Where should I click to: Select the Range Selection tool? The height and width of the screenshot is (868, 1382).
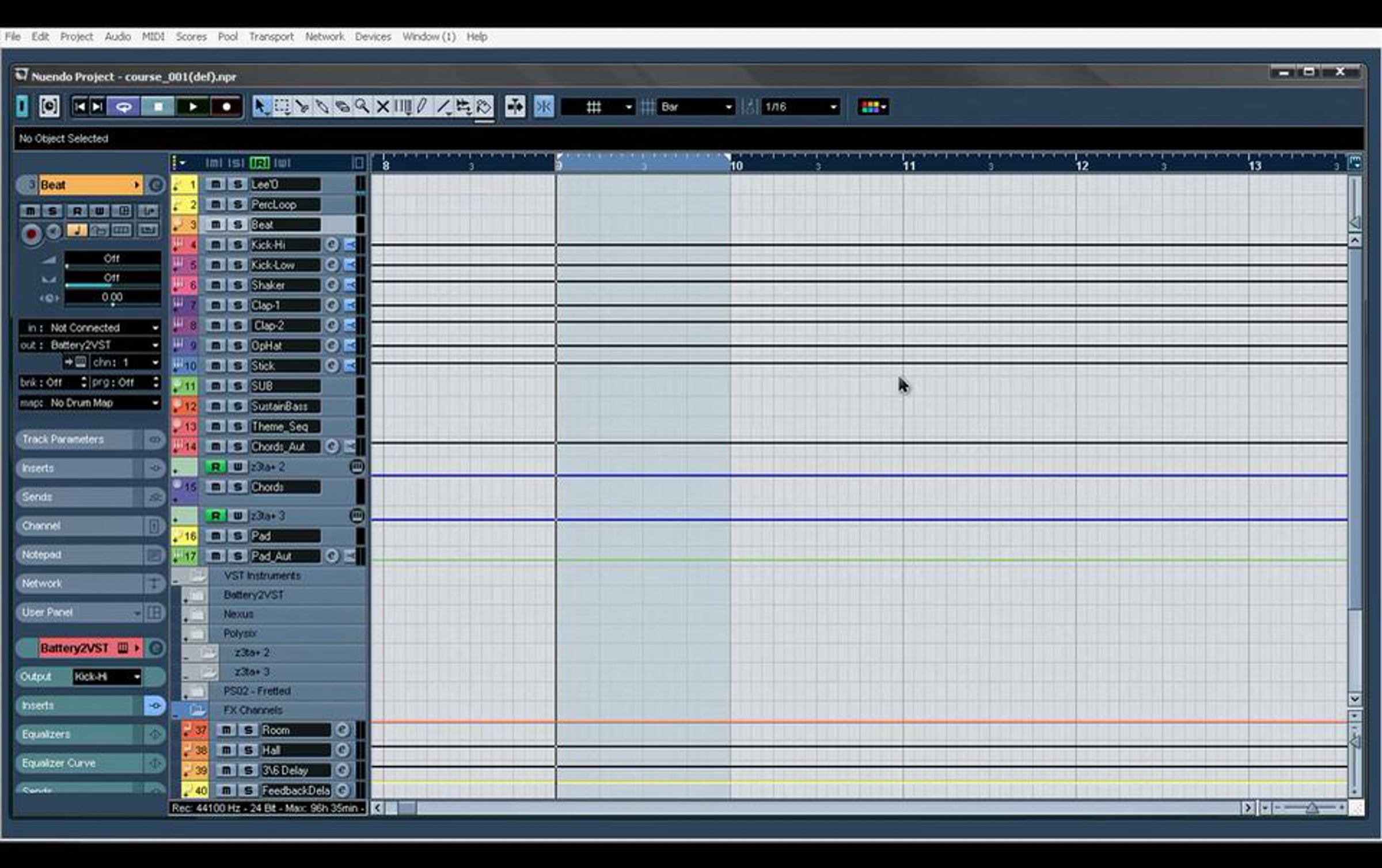tap(282, 106)
